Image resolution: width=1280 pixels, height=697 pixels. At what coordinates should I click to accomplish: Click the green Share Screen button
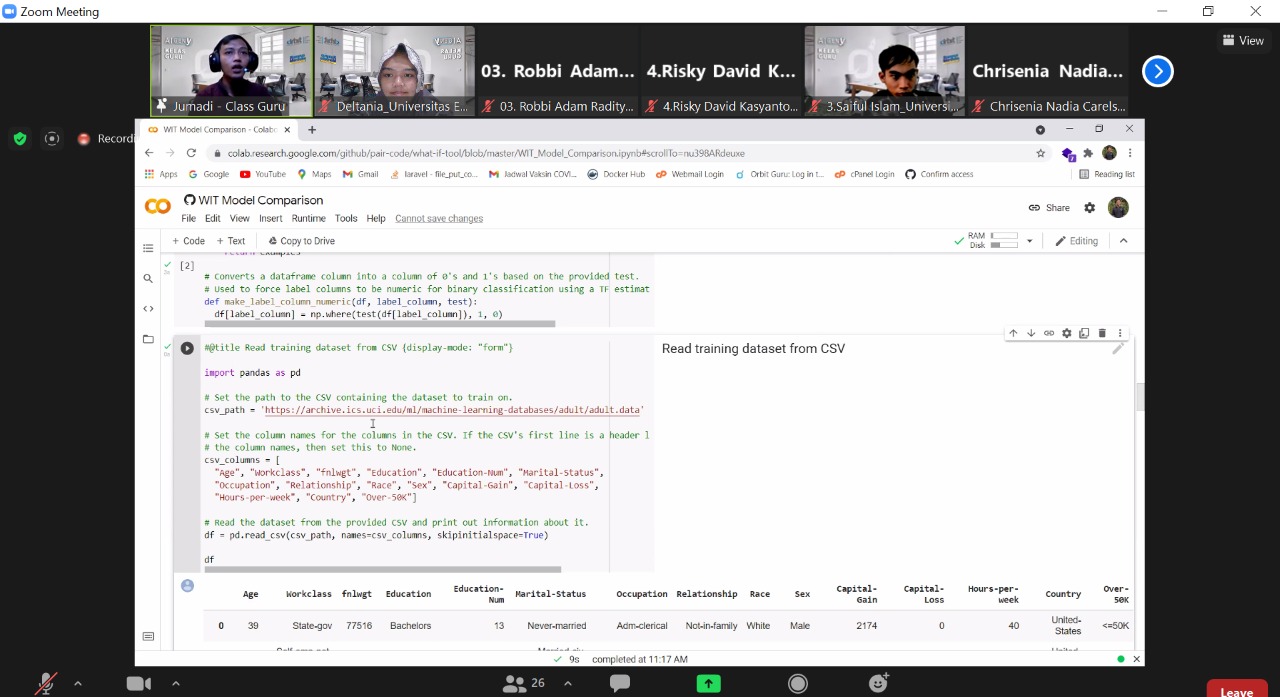point(708,684)
